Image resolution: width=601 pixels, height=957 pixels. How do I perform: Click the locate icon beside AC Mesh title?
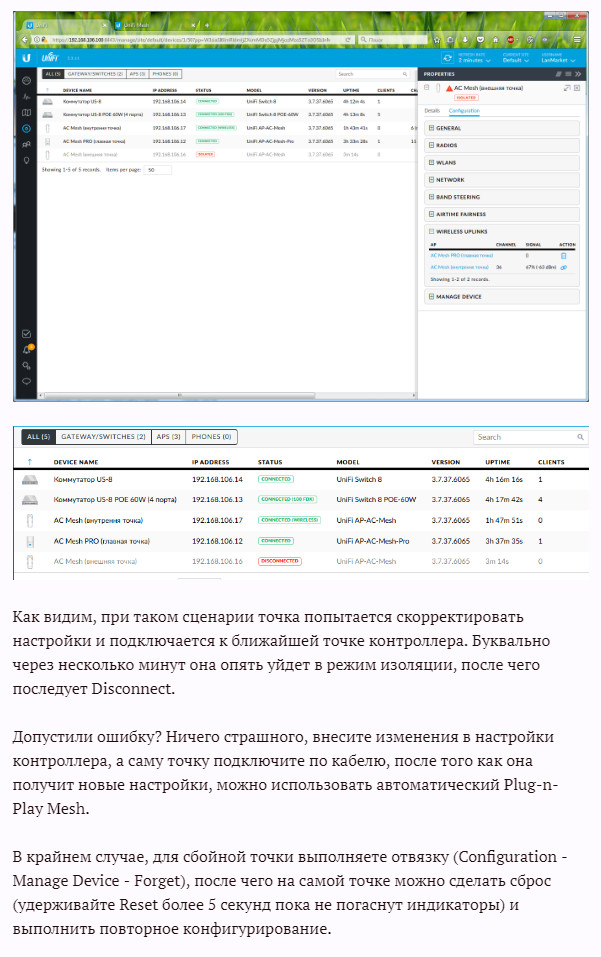coord(567,88)
